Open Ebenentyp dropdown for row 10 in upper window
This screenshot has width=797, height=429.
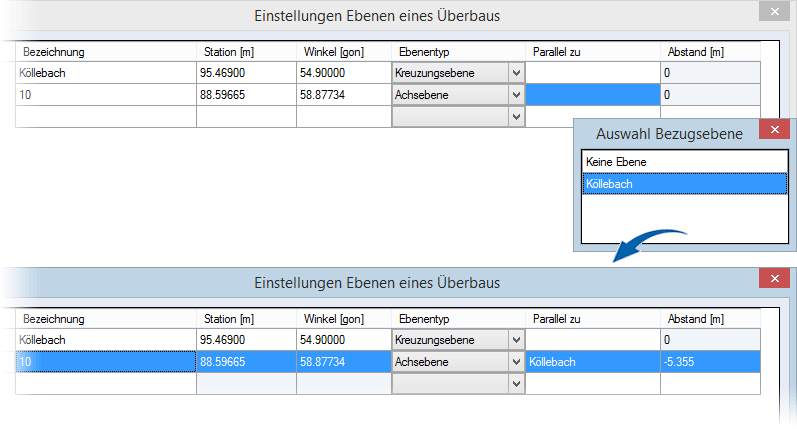[516, 95]
